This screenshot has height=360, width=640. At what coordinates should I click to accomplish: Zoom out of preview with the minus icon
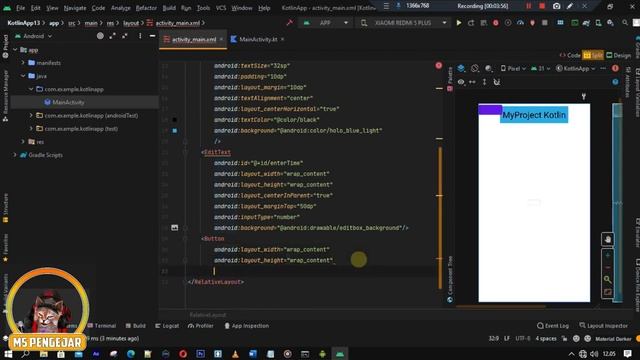[607, 267]
